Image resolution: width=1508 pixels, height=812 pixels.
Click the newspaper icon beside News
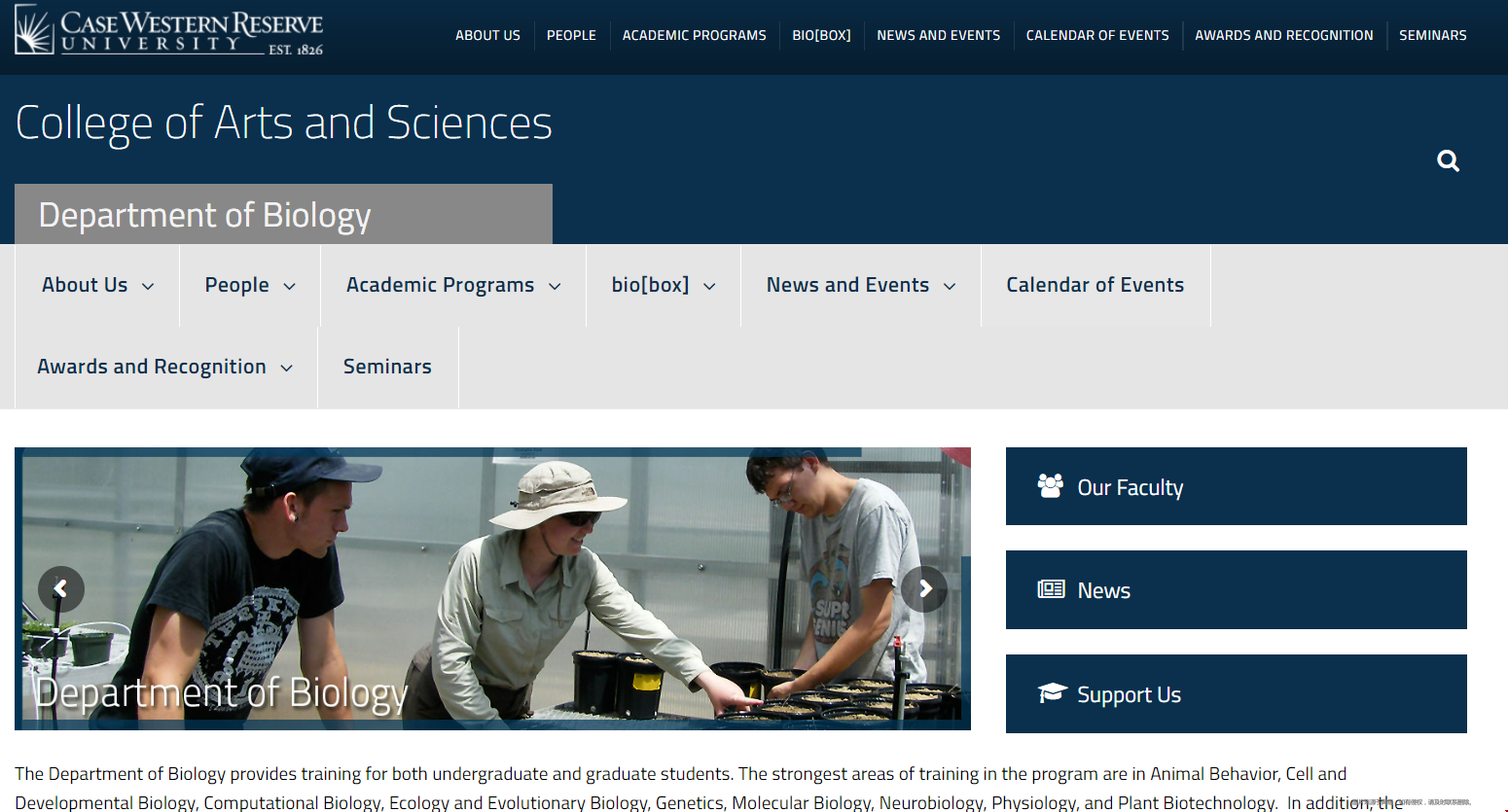[x=1051, y=589]
